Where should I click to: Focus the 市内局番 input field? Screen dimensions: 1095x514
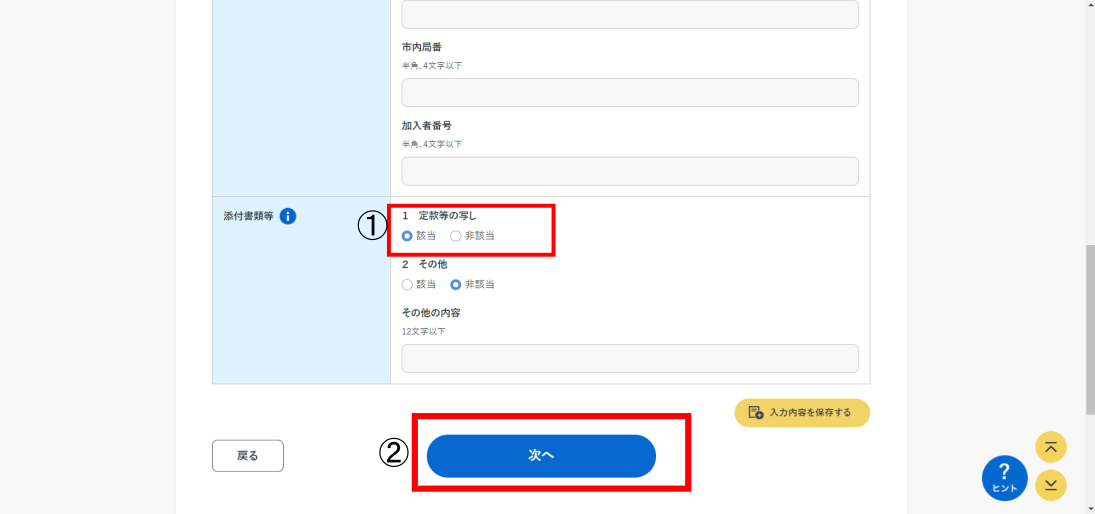point(630,92)
